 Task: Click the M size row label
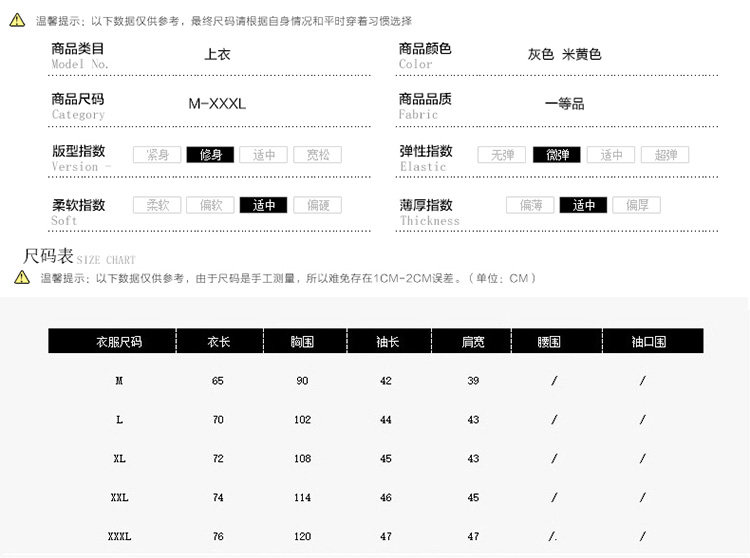coord(119,381)
